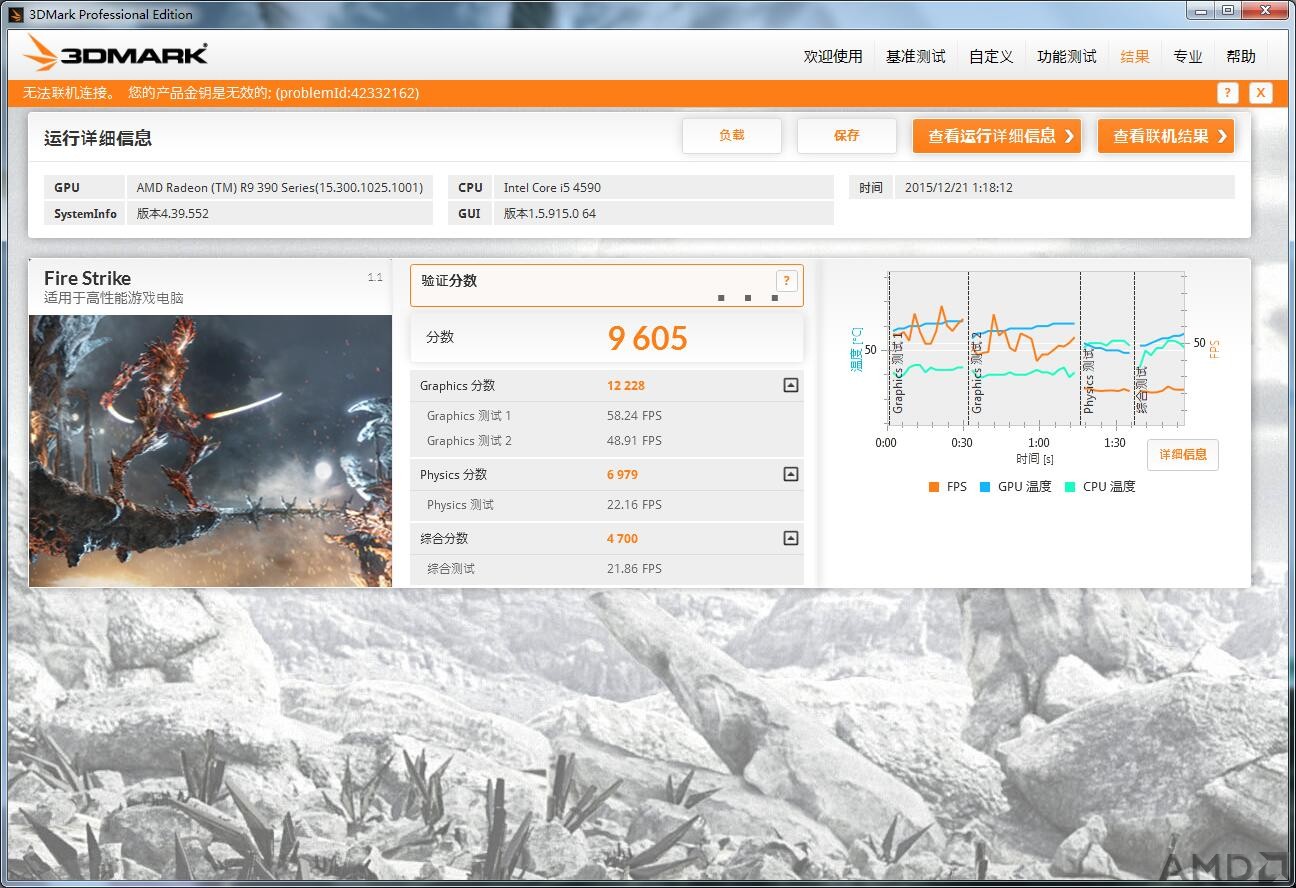
Task: Click the blue GPU 温度 legend swatch
Action: pyautogui.click(x=985, y=487)
